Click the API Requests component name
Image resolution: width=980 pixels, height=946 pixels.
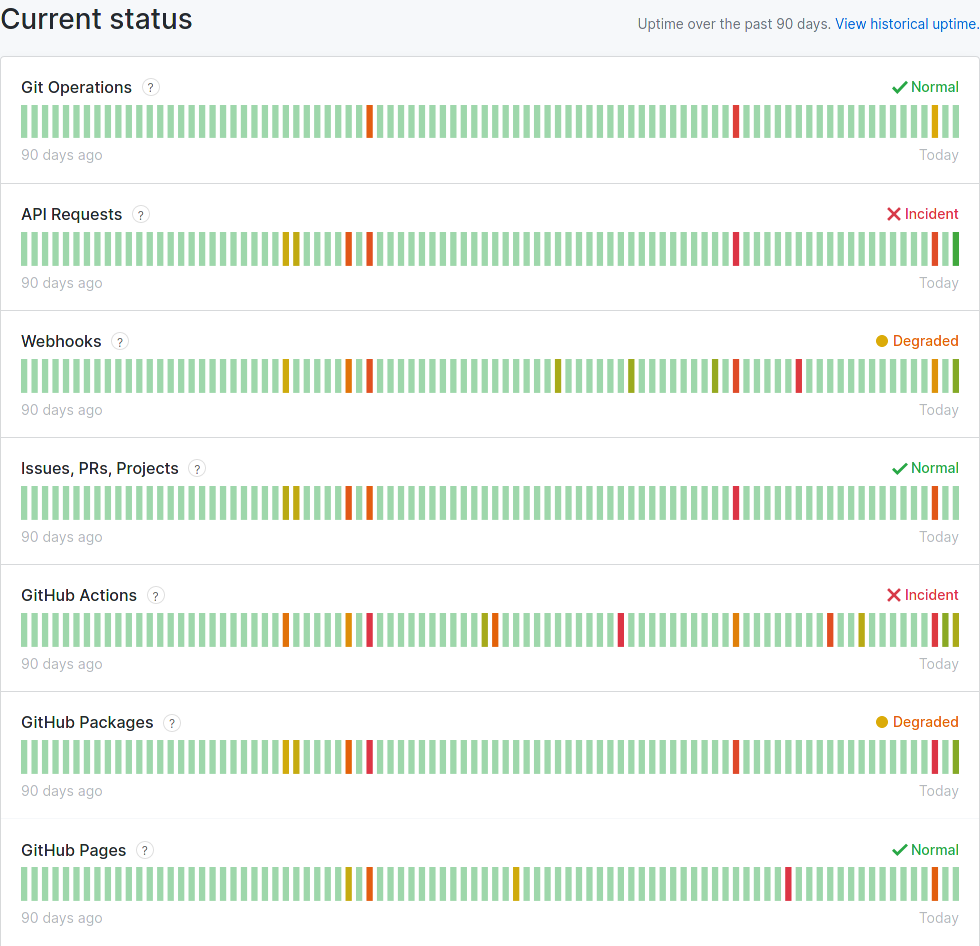(x=71, y=214)
